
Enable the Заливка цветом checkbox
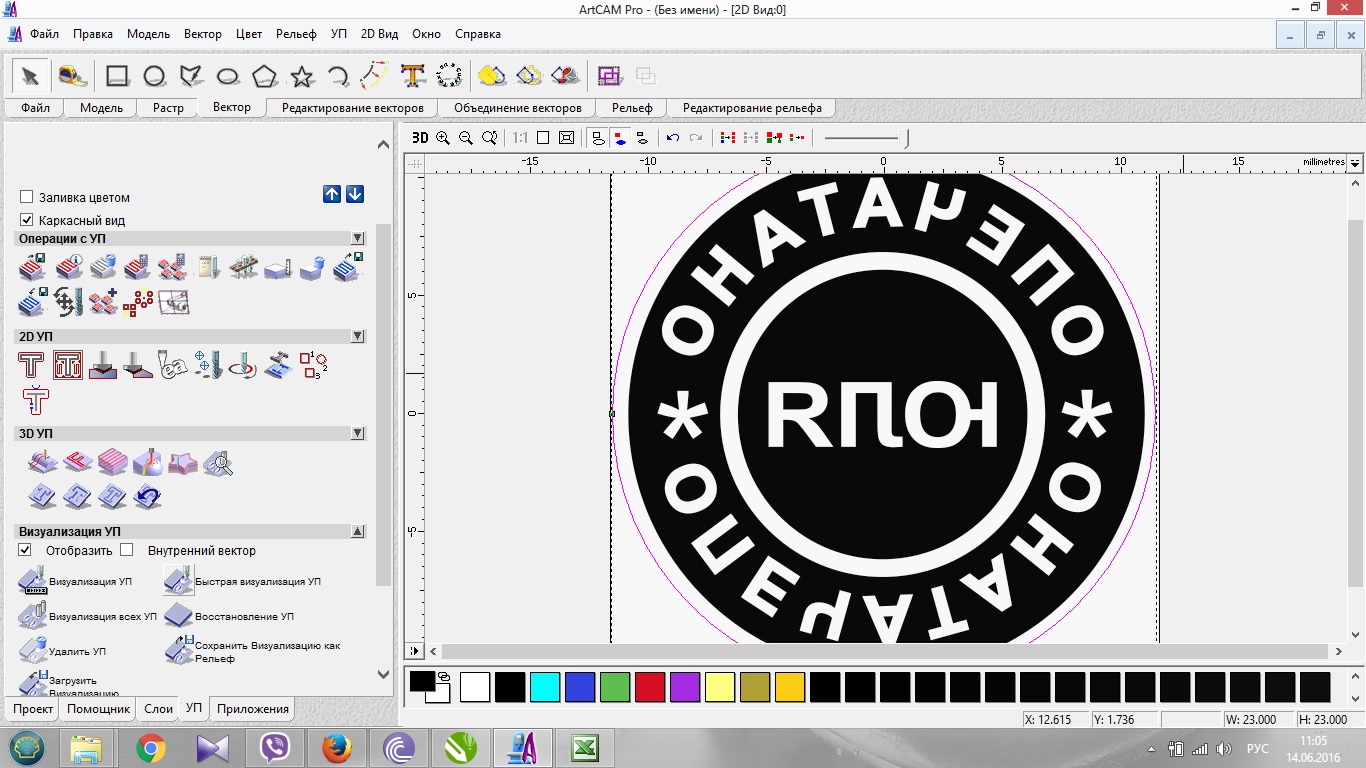coord(27,197)
